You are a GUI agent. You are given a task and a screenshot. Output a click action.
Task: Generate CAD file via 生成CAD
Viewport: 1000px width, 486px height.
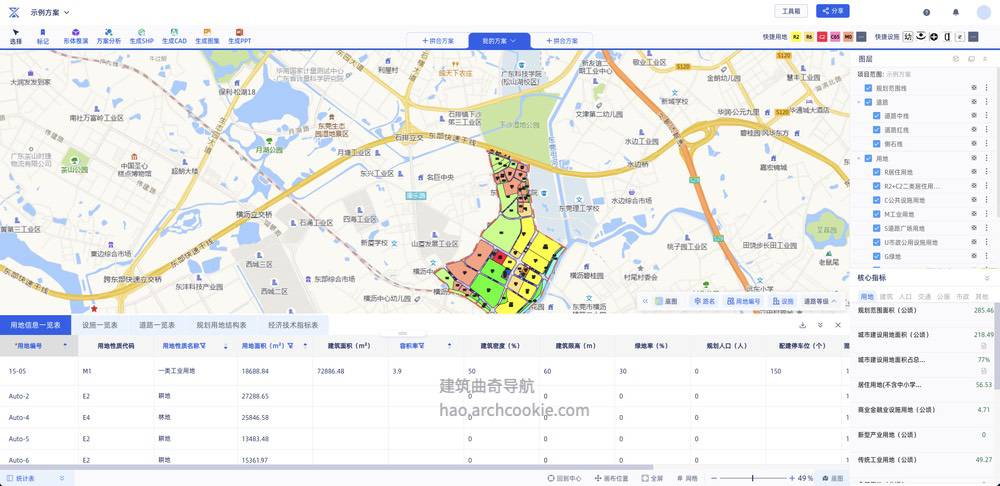(x=174, y=36)
